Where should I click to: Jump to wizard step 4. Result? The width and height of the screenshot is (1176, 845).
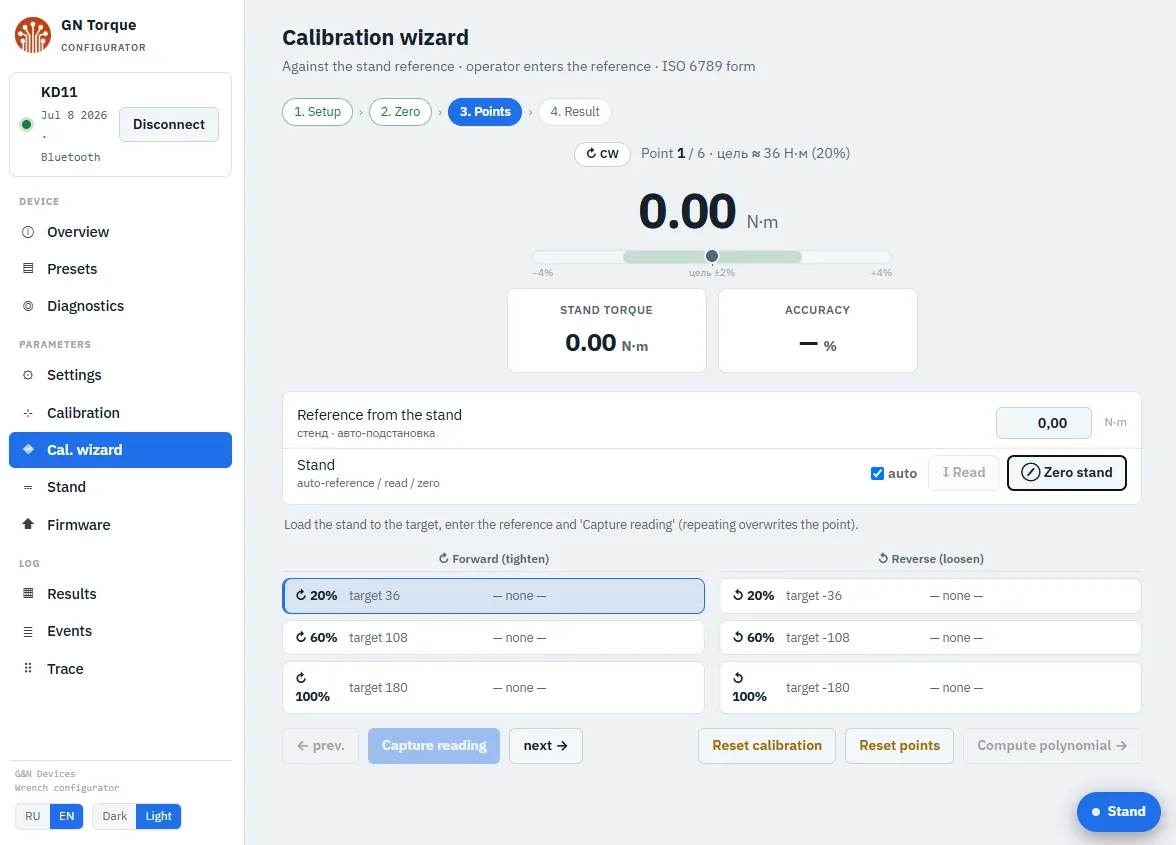point(574,112)
